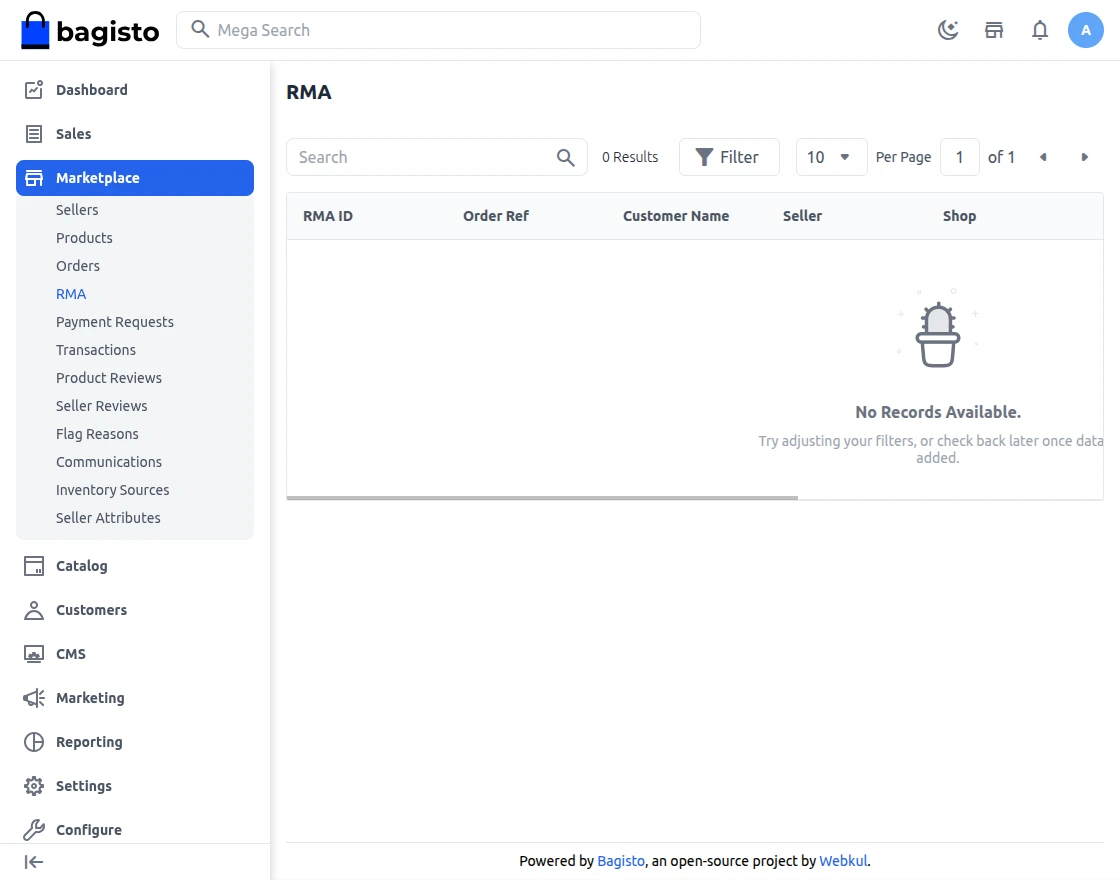This screenshot has width=1120, height=880.
Task: Open the Reporting pie chart icon
Action: [34, 742]
